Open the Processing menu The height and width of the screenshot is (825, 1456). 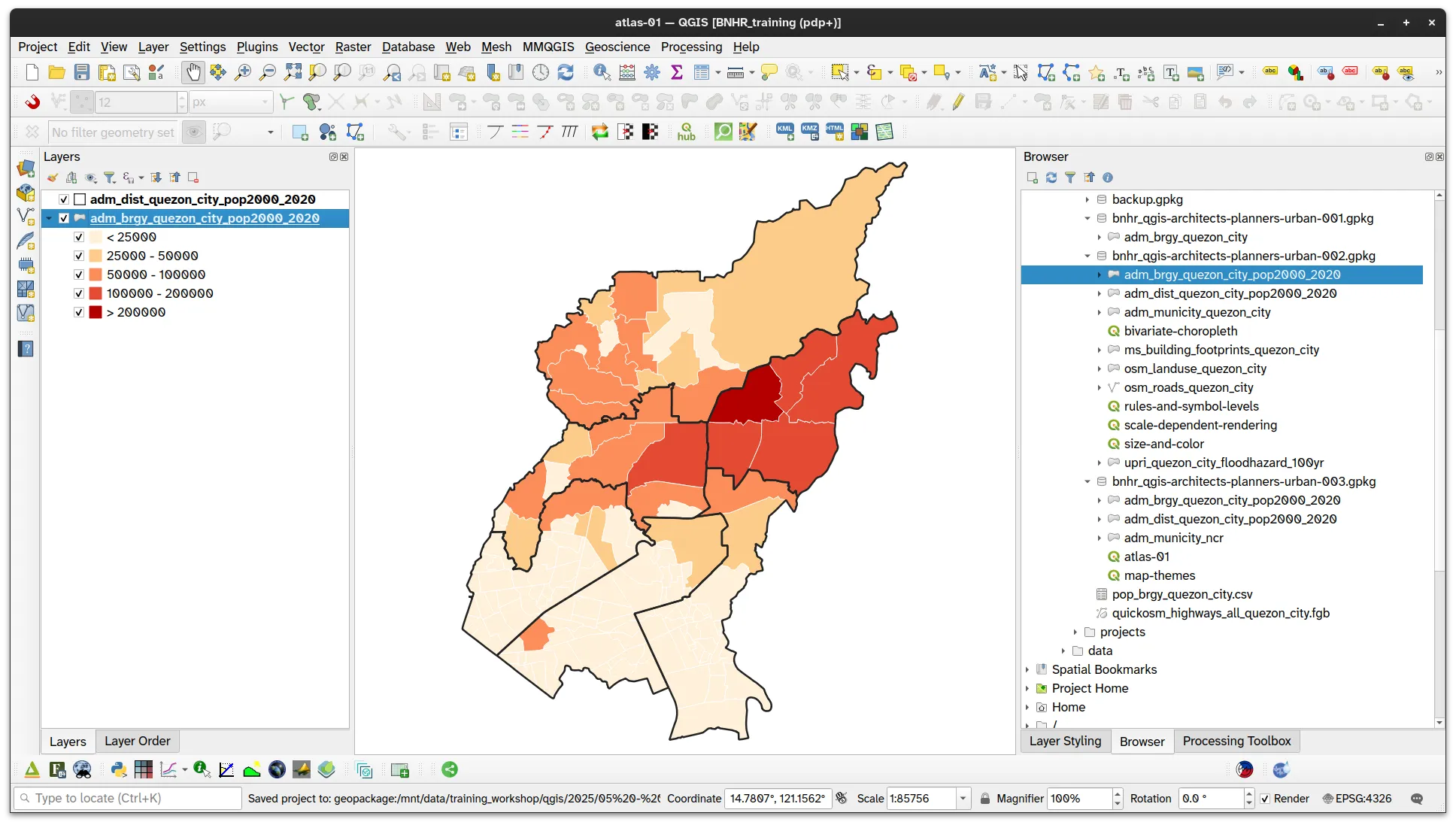[x=691, y=47]
